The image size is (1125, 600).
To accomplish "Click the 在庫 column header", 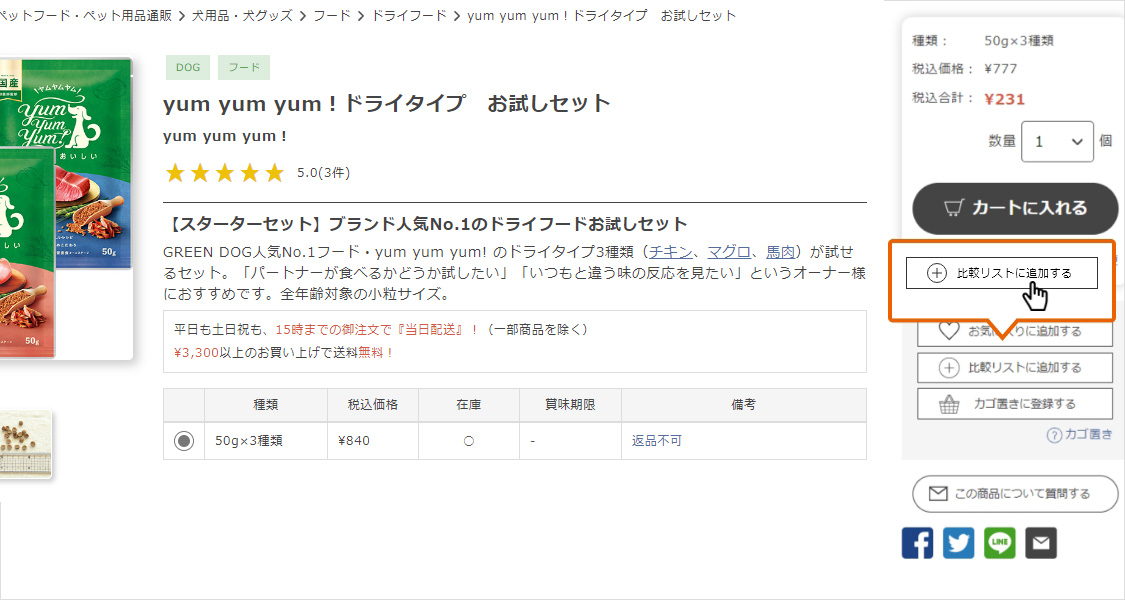I will pos(469,405).
